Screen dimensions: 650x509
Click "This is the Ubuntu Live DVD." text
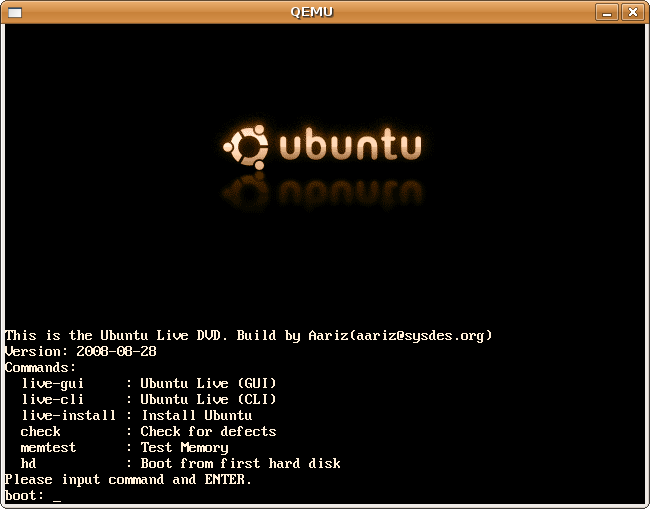pos(116,335)
